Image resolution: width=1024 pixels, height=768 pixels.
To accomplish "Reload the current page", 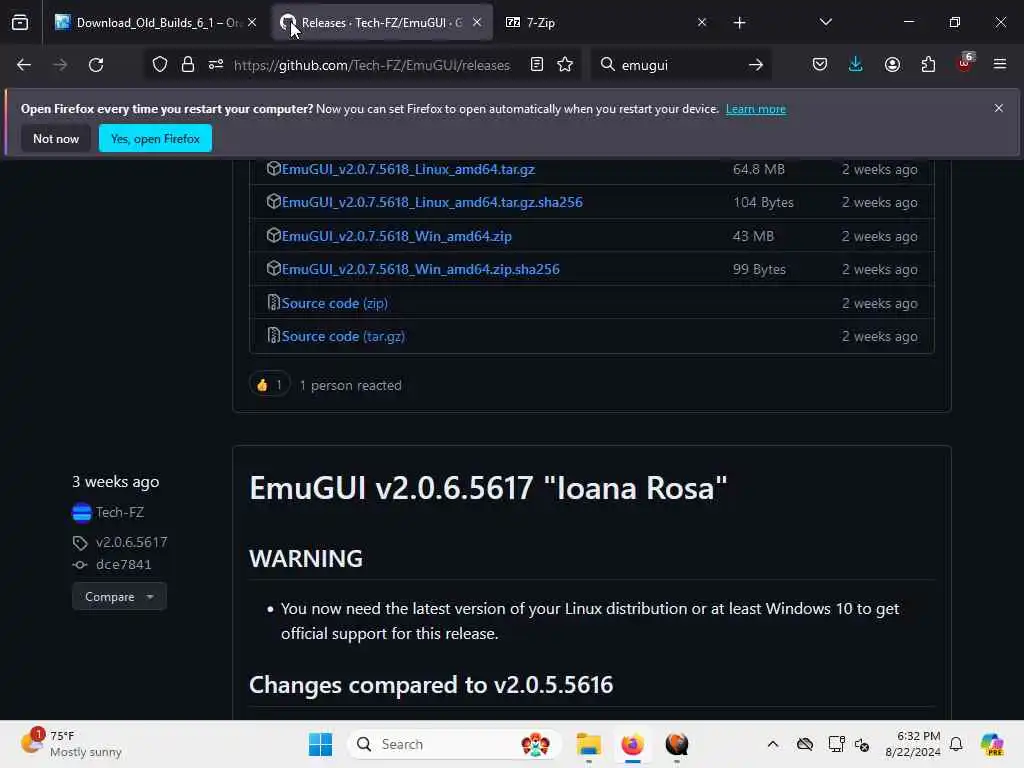I will click(x=96, y=65).
